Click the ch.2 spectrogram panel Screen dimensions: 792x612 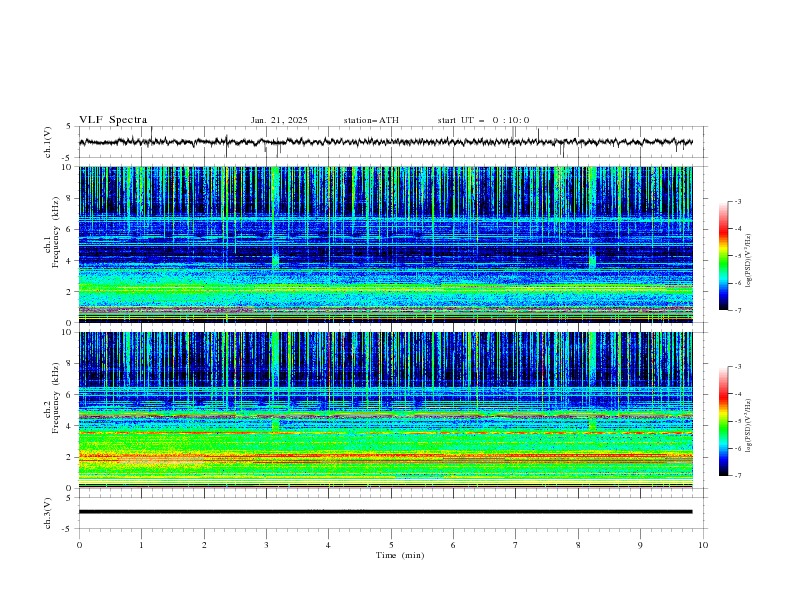click(385, 410)
